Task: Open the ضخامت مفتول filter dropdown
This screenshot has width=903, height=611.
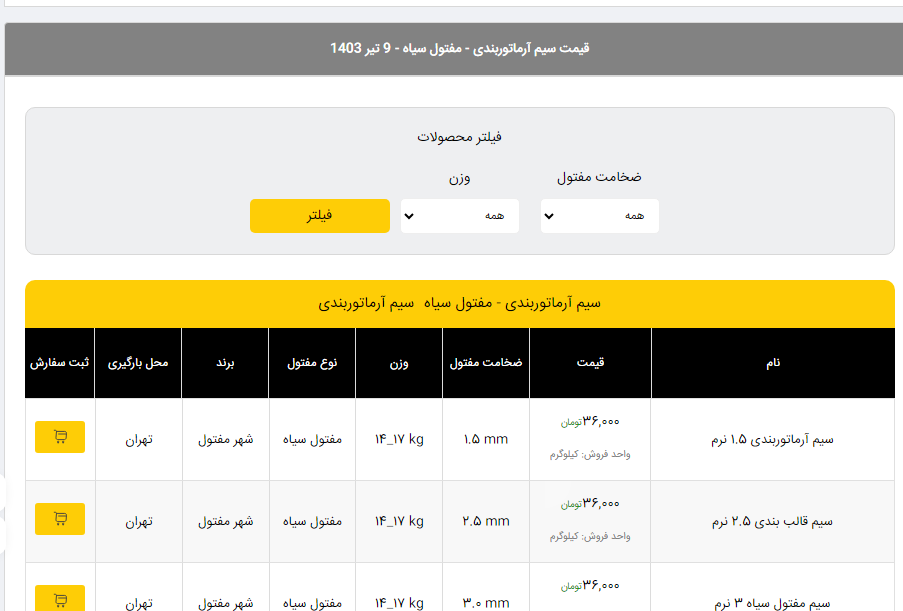Action: (599, 216)
